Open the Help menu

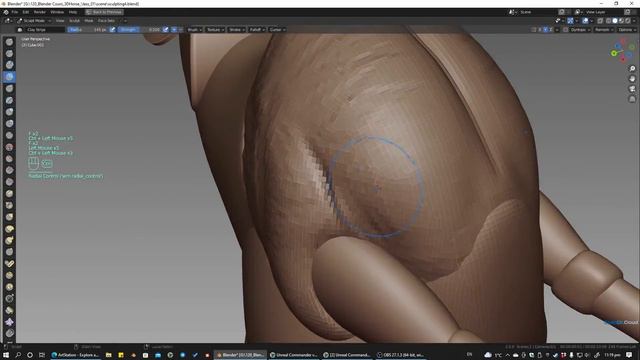pyautogui.click(x=73, y=12)
